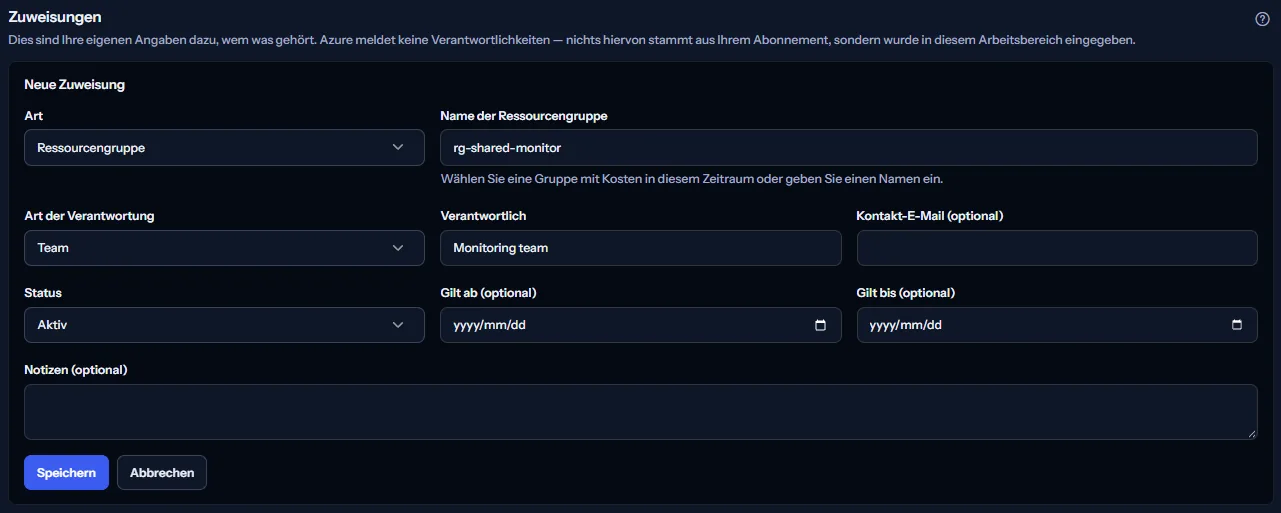Open calendar picker in Gilt bis field
Image resolution: width=1281 pixels, height=513 pixels.
pyautogui.click(x=1237, y=325)
